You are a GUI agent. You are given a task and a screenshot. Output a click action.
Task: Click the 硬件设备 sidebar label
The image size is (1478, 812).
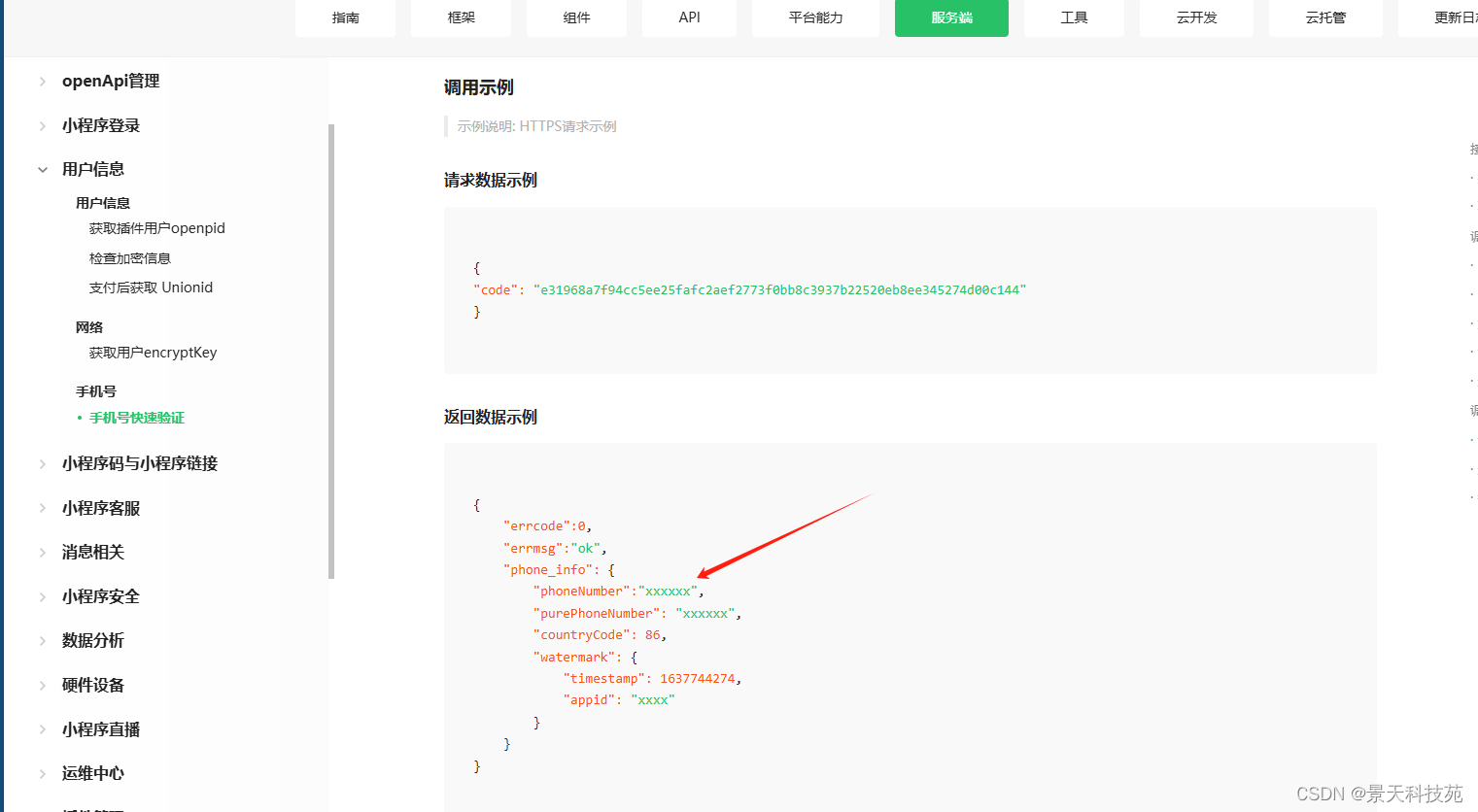pyautogui.click(x=93, y=685)
